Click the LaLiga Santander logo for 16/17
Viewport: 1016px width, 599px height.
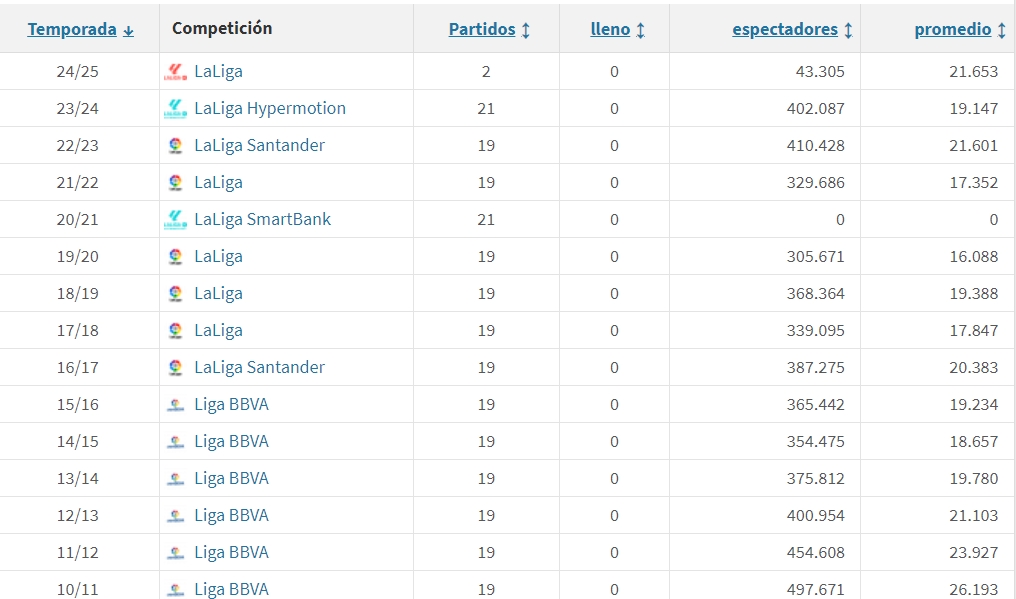pyautogui.click(x=176, y=368)
